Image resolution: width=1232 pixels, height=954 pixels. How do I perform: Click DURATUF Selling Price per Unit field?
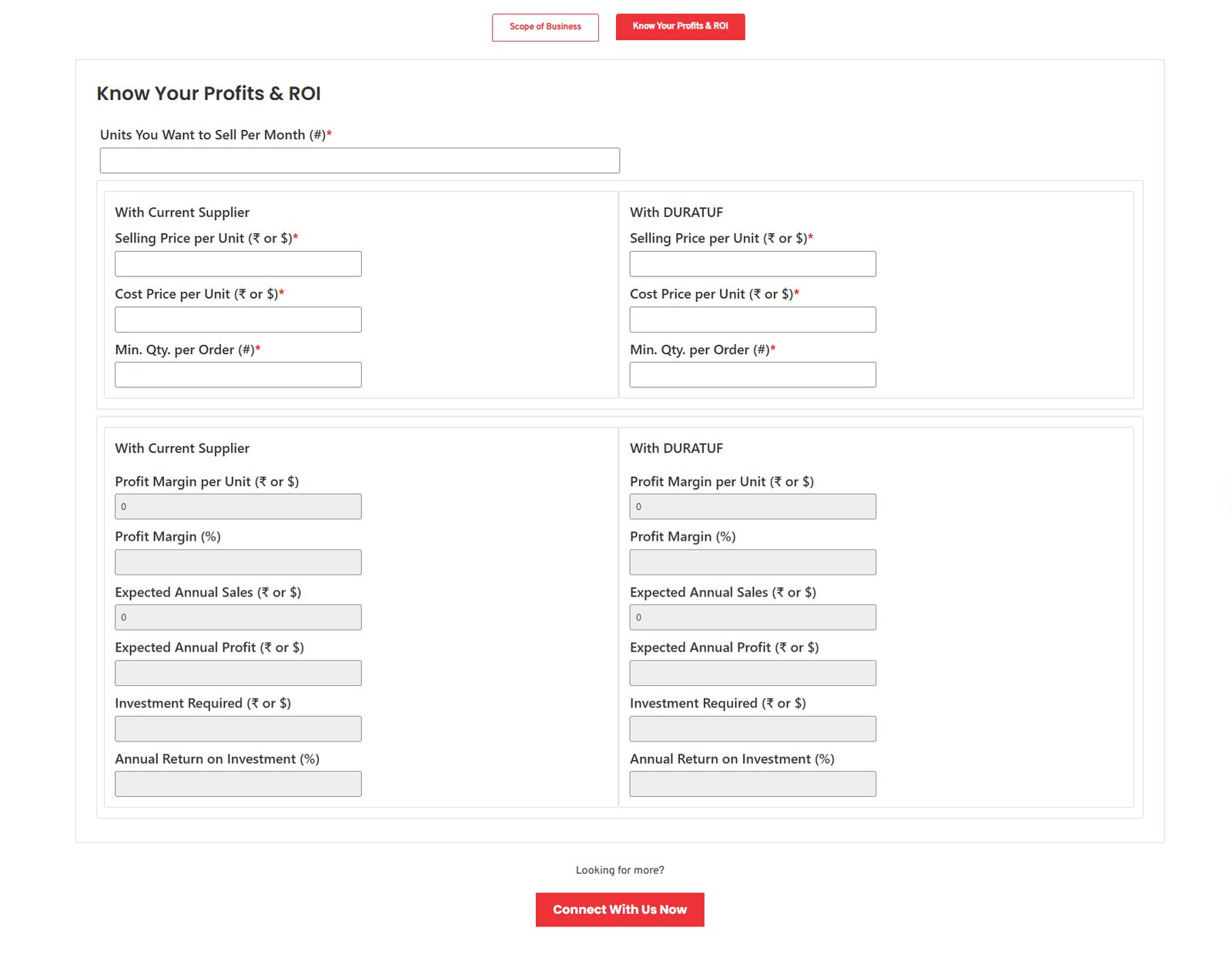tap(752, 264)
